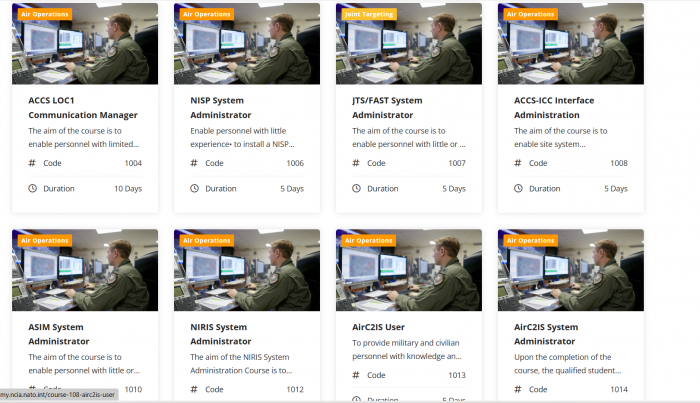The height and width of the screenshot is (403, 700).
Task: Click the thumbnail of NISP System Administrator
Action: [247, 44]
